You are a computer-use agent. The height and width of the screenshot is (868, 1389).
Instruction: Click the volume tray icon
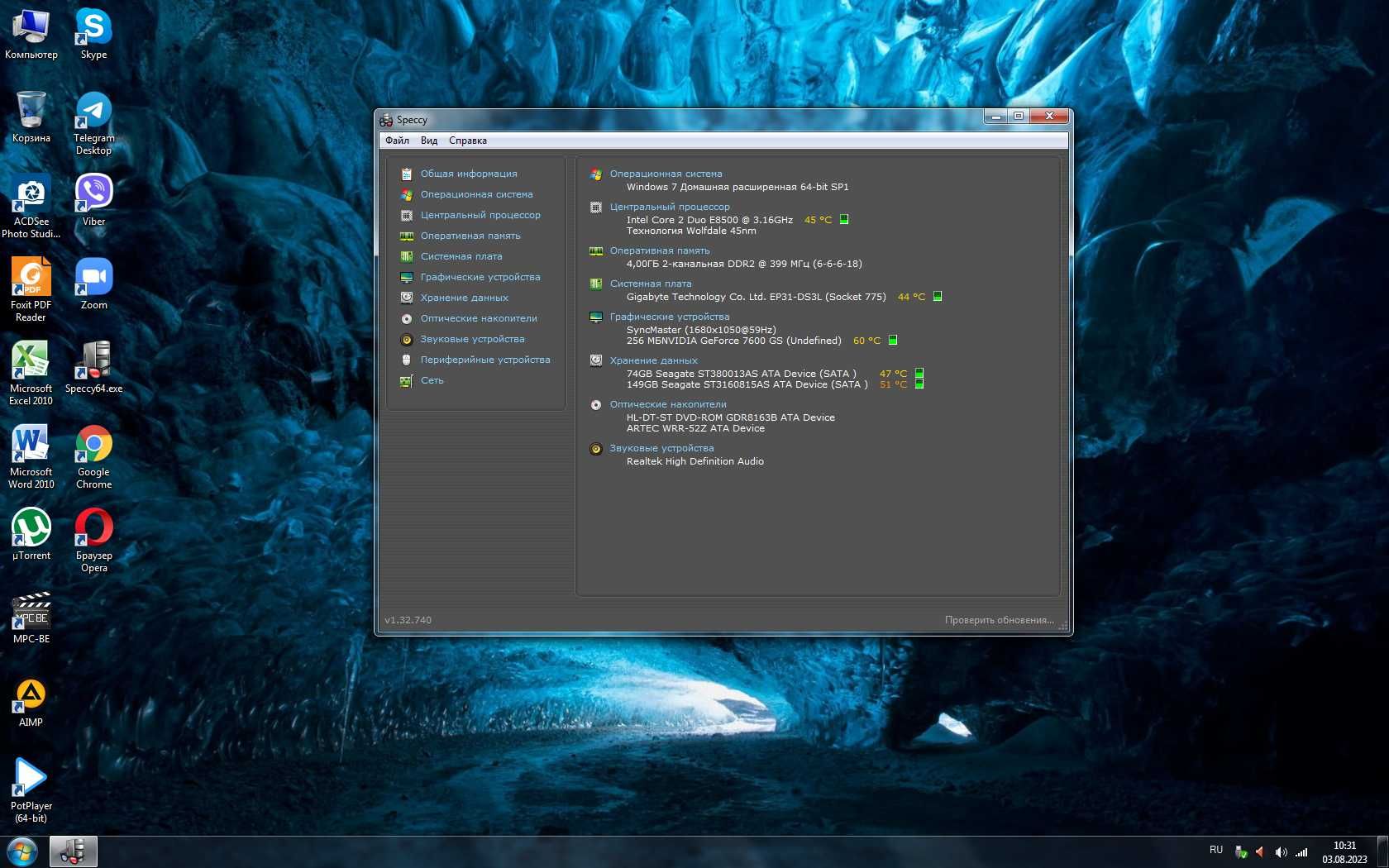pos(1281,852)
